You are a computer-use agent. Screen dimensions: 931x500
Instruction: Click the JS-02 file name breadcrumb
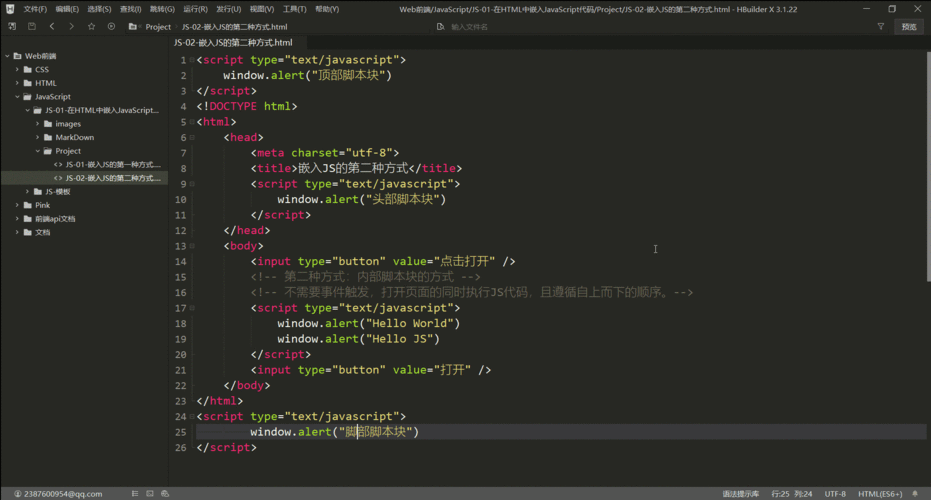235,27
